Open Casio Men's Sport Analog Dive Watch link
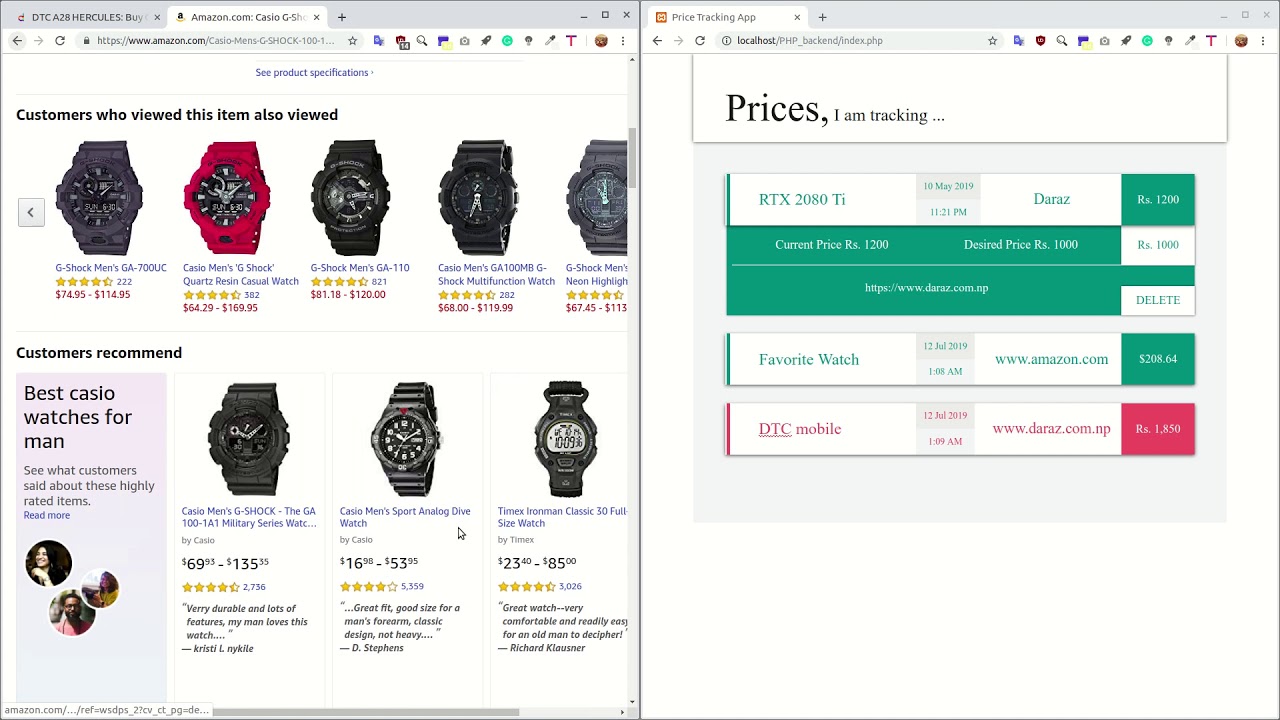Image resolution: width=1280 pixels, height=720 pixels. [x=405, y=517]
